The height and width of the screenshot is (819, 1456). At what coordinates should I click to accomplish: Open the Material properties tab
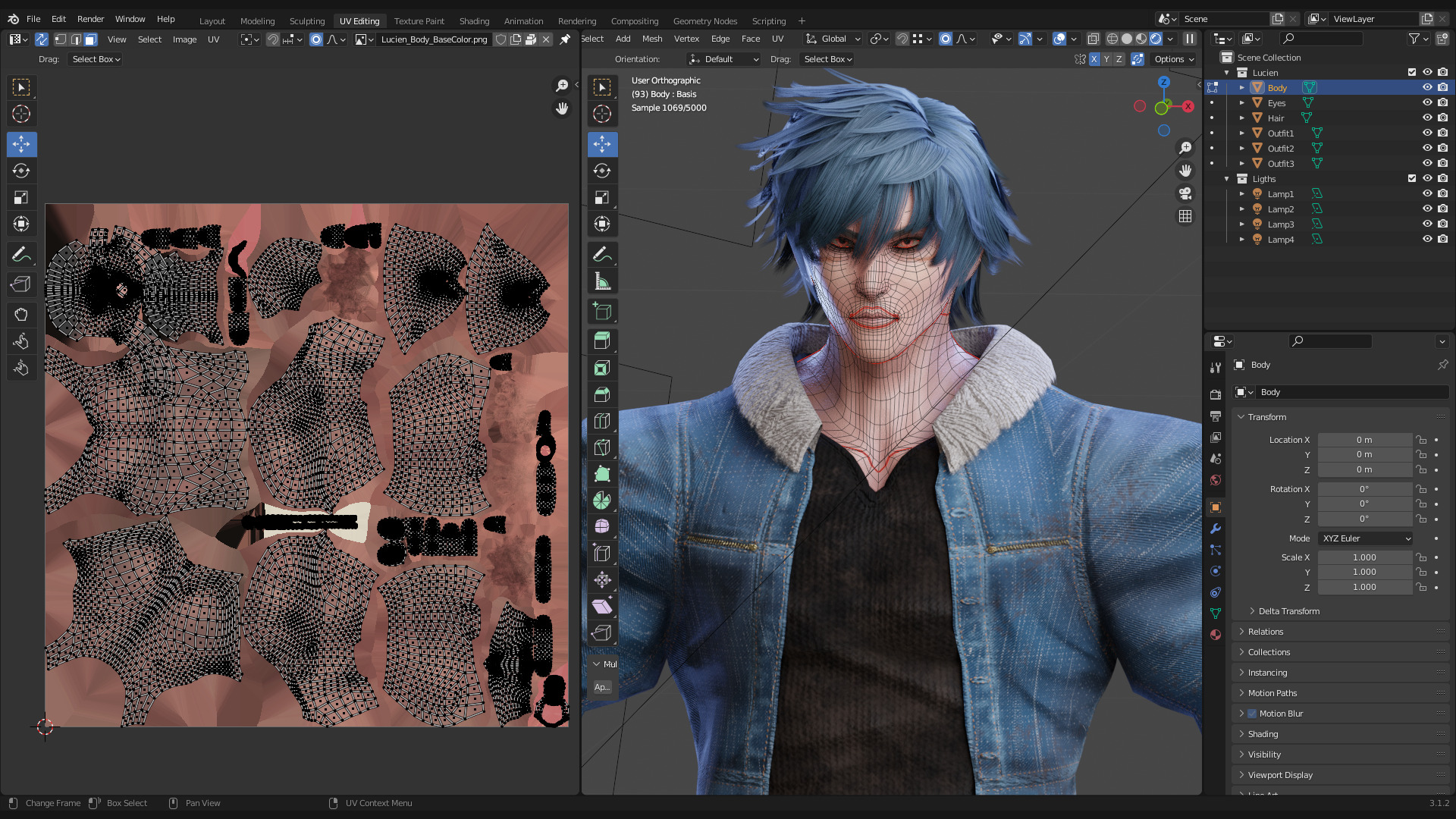click(1216, 635)
